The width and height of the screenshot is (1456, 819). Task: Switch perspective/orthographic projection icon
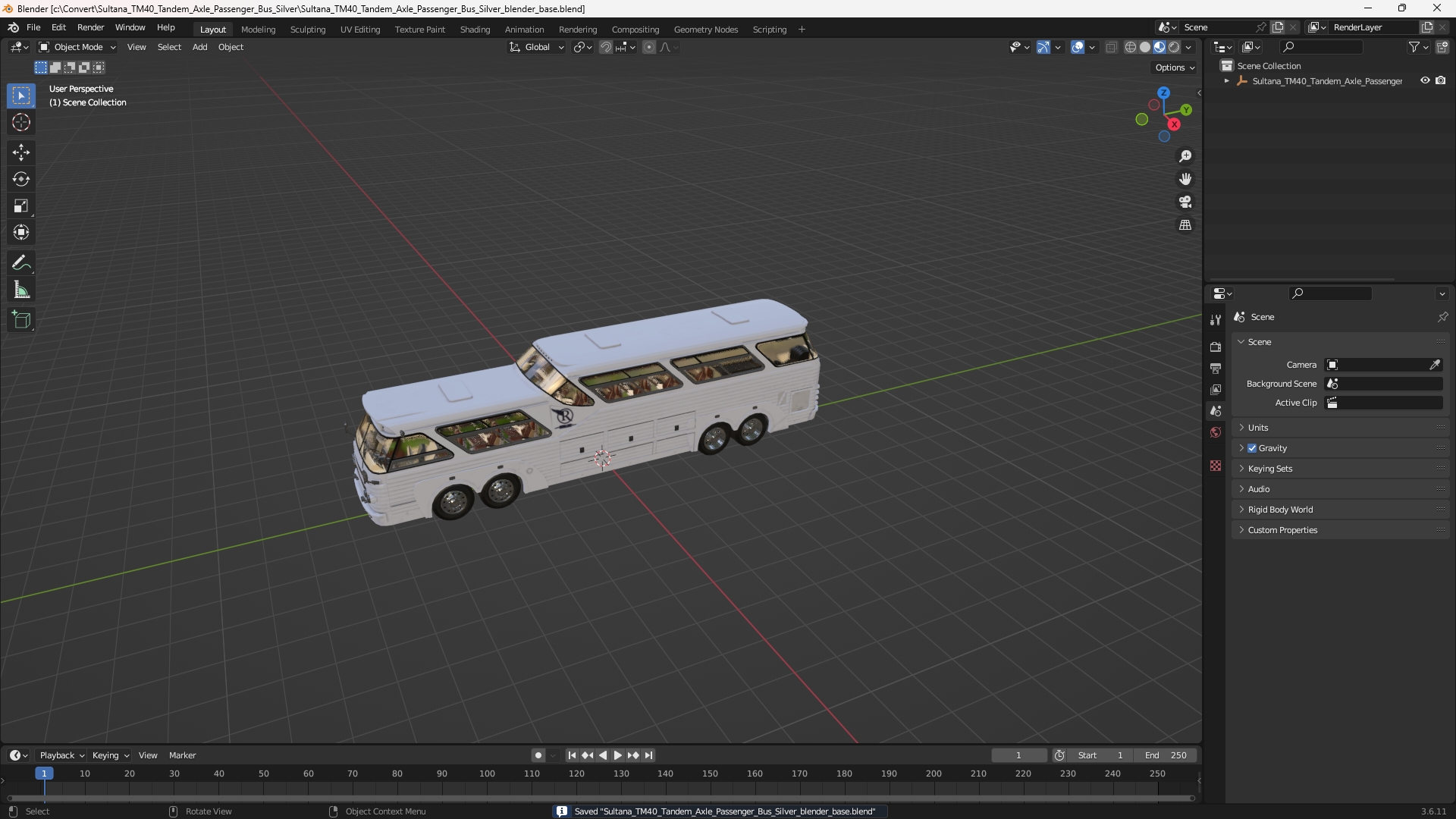click(1185, 225)
